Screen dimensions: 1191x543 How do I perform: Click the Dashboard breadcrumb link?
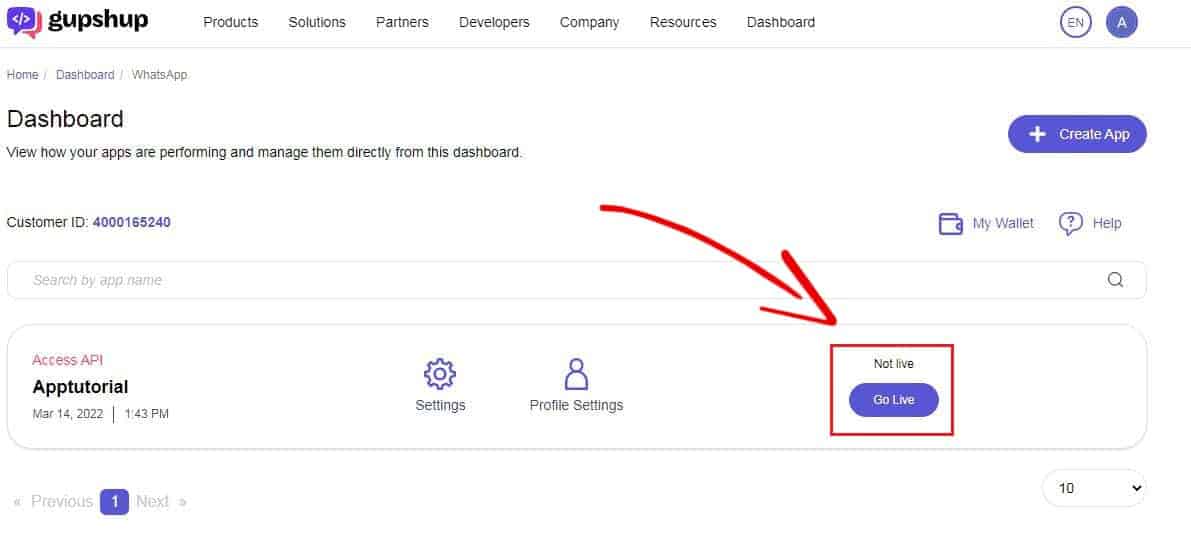(x=85, y=74)
